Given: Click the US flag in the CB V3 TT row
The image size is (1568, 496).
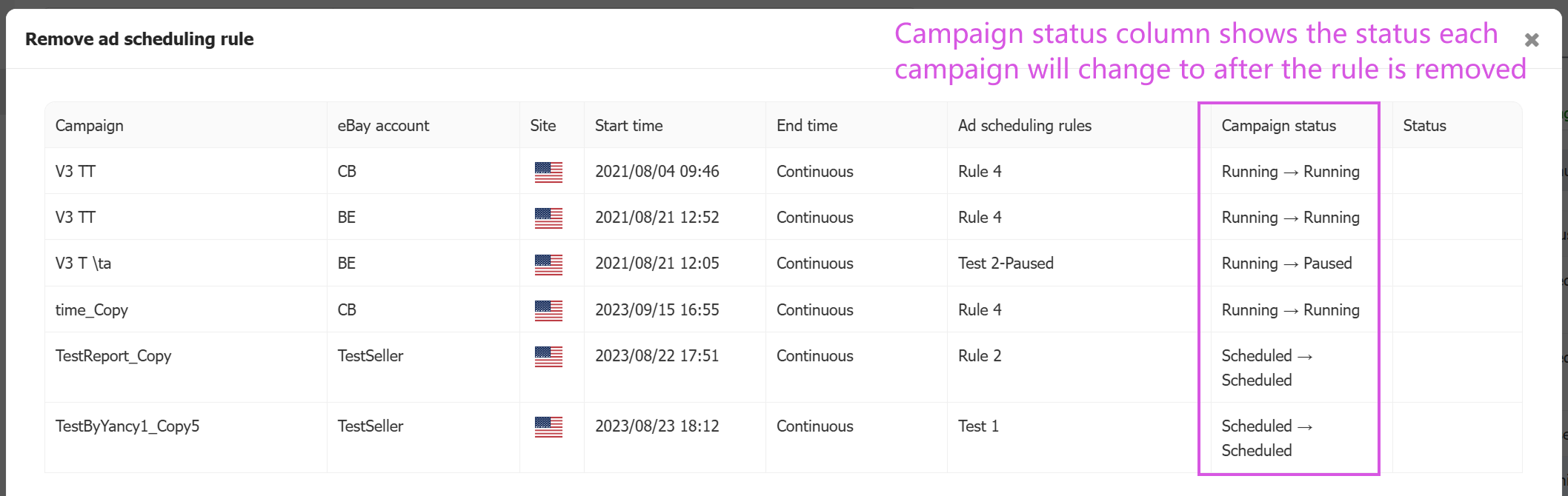Looking at the screenshot, I should [548, 172].
